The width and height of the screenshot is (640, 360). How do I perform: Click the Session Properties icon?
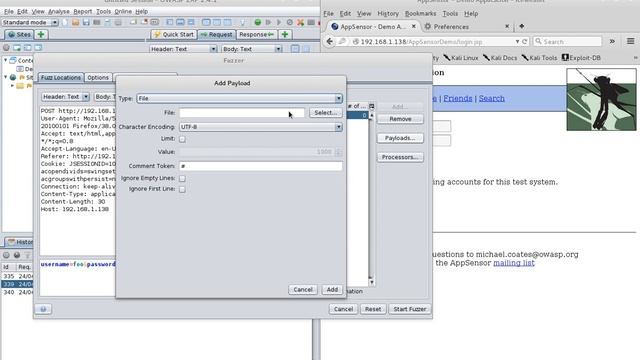[x=107, y=22]
